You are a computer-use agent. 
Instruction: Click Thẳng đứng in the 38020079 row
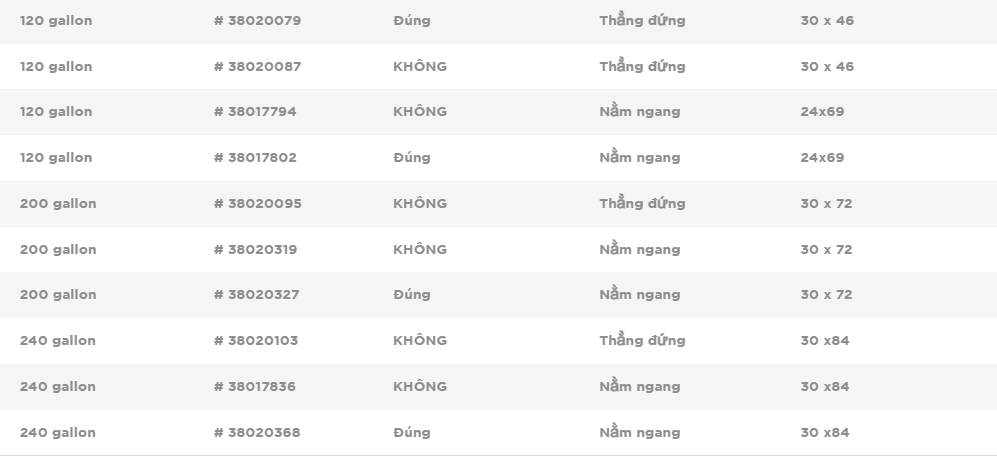[642, 20]
